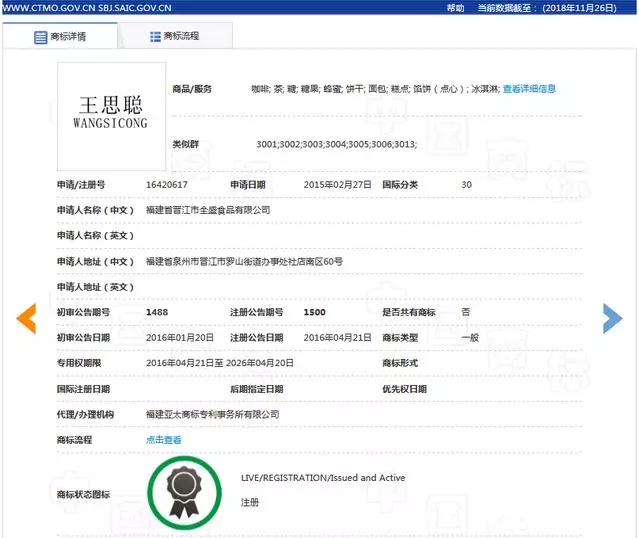This screenshot has height=538, width=639.
Task: Click the application date 2015年02月27日
Action: (337, 185)
